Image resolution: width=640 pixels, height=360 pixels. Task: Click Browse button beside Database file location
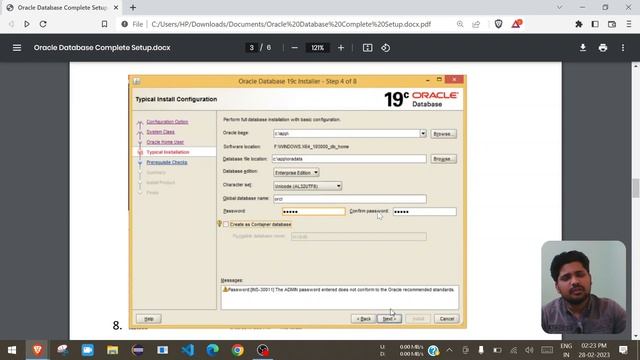pyautogui.click(x=443, y=159)
